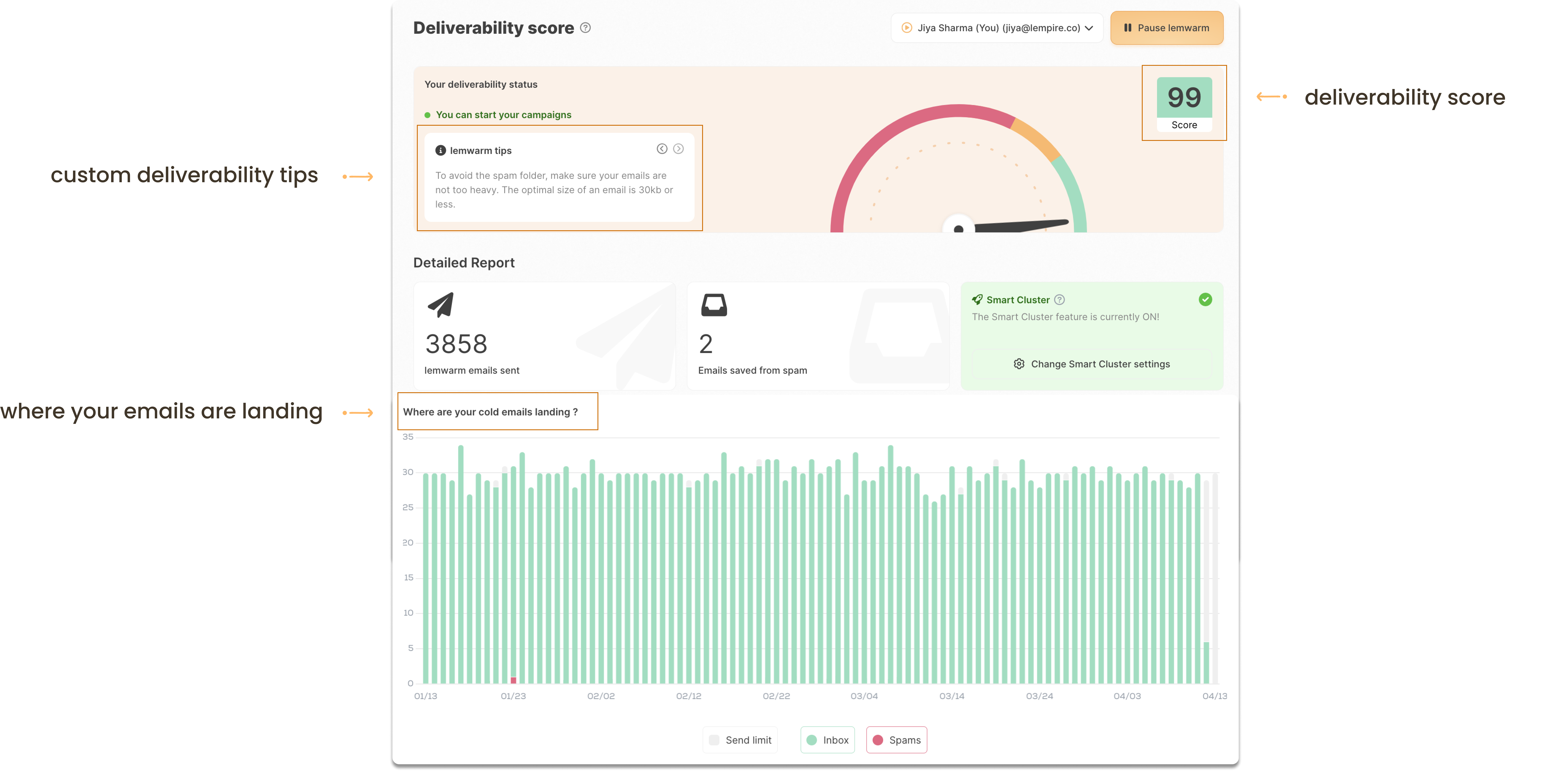Image resolution: width=1568 pixels, height=771 pixels.
Task: Click the info icon beside lemwarm tips
Action: click(x=441, y=150)
